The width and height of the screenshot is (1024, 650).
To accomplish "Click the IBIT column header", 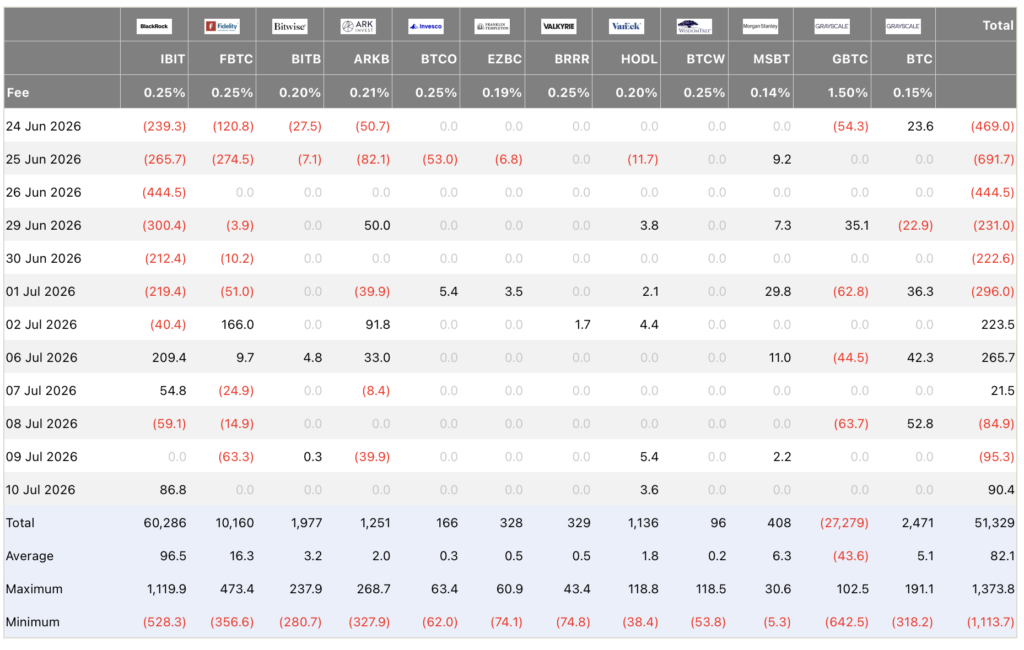I will coord(172,59).
